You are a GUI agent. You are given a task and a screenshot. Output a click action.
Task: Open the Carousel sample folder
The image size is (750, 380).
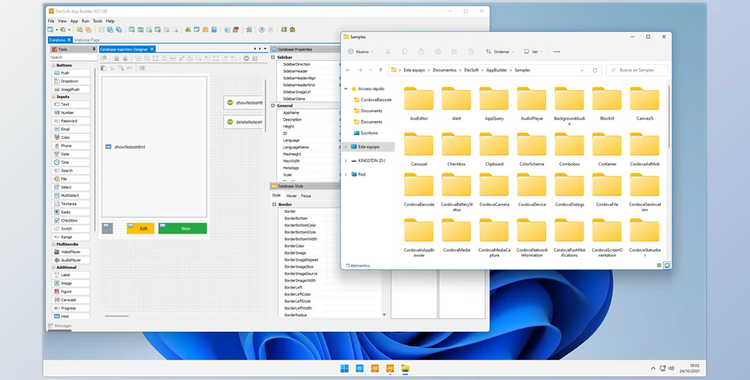pos(419,149)
